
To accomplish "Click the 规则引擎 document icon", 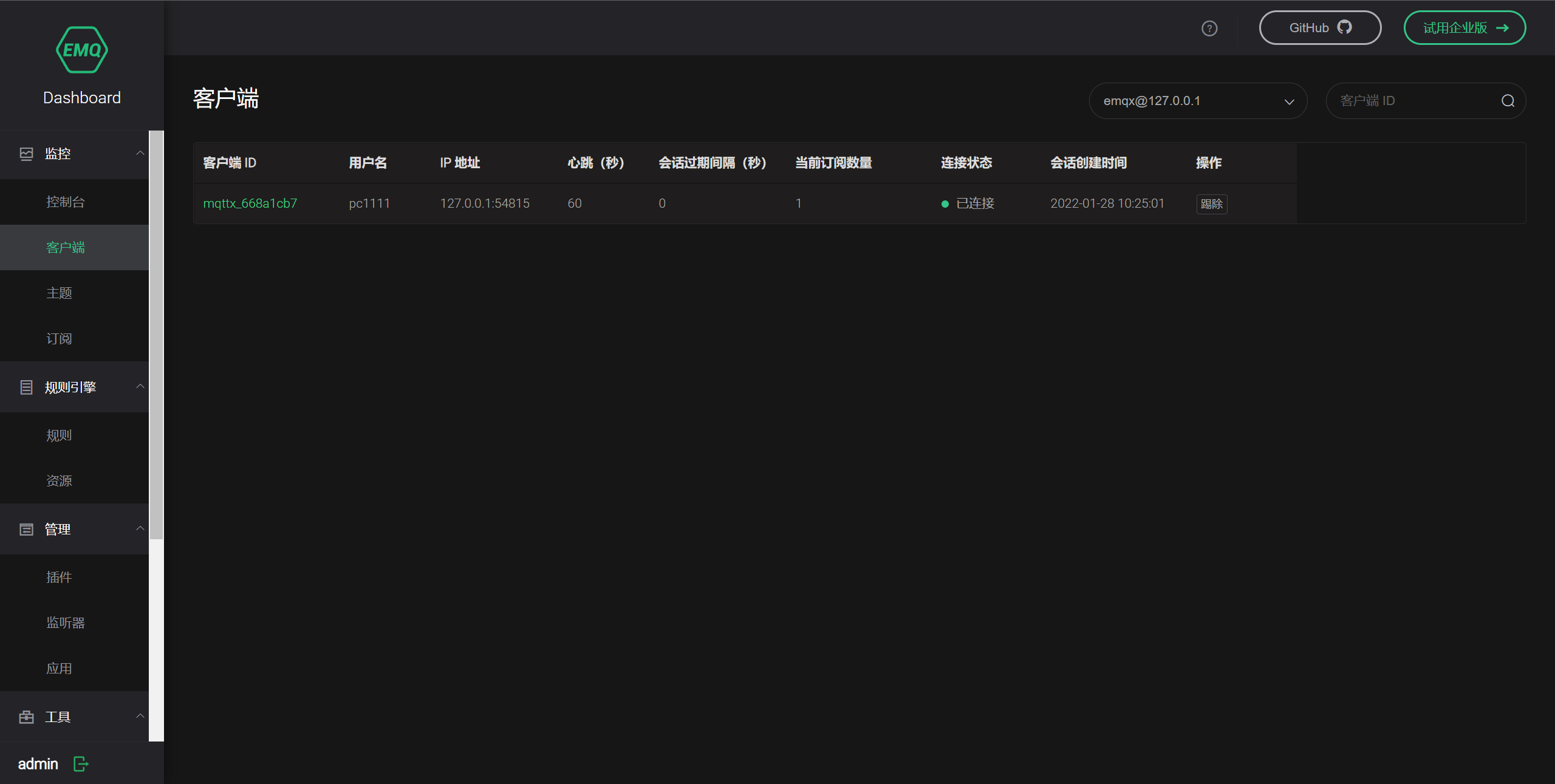I will point(26,387).
